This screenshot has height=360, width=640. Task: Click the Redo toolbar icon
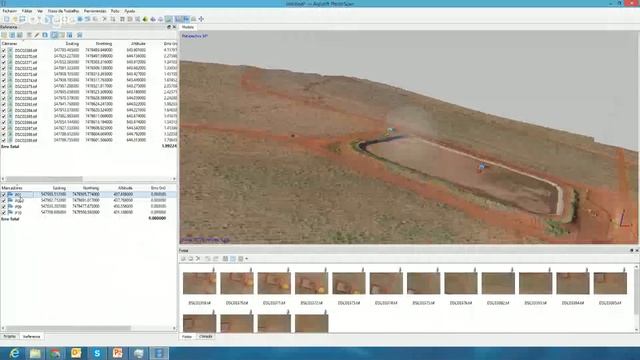[x=39, y=19]
